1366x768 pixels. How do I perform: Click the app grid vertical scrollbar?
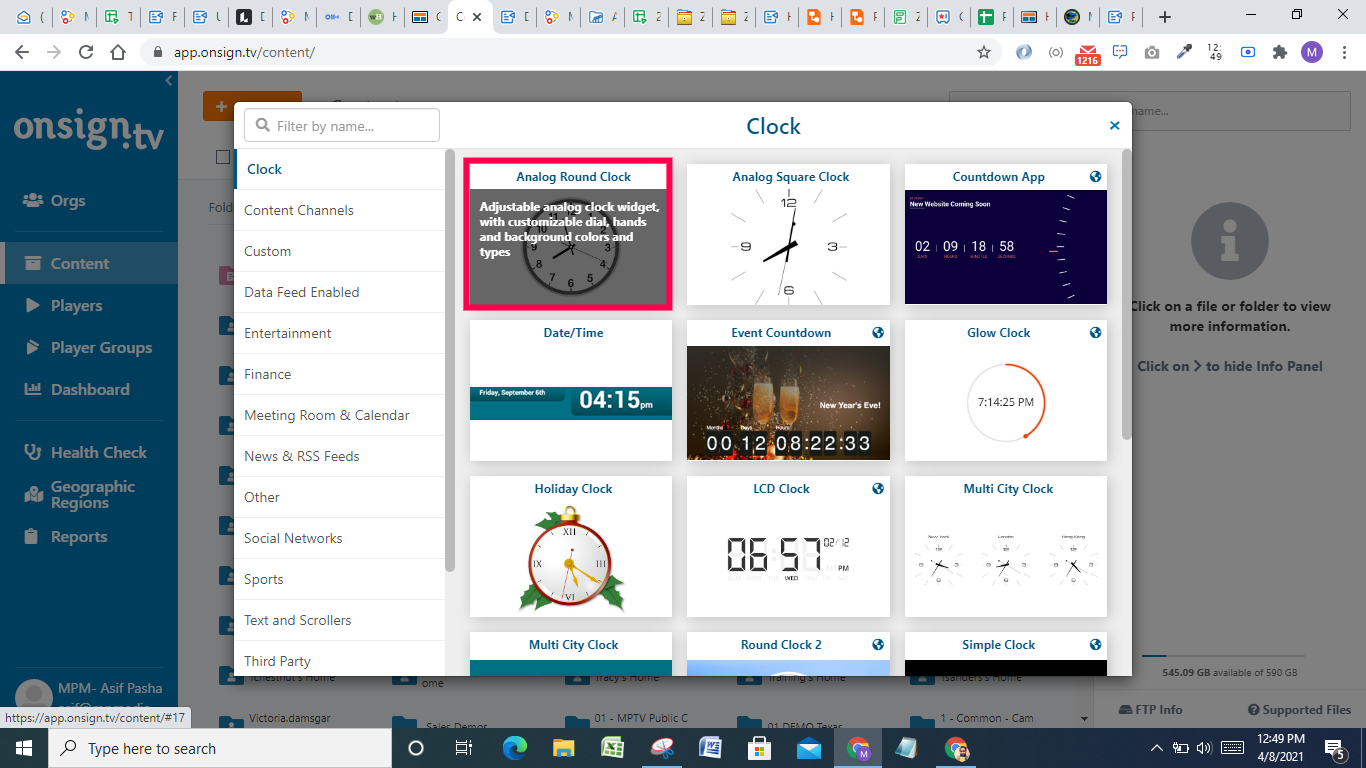[x=1127, y=295]
